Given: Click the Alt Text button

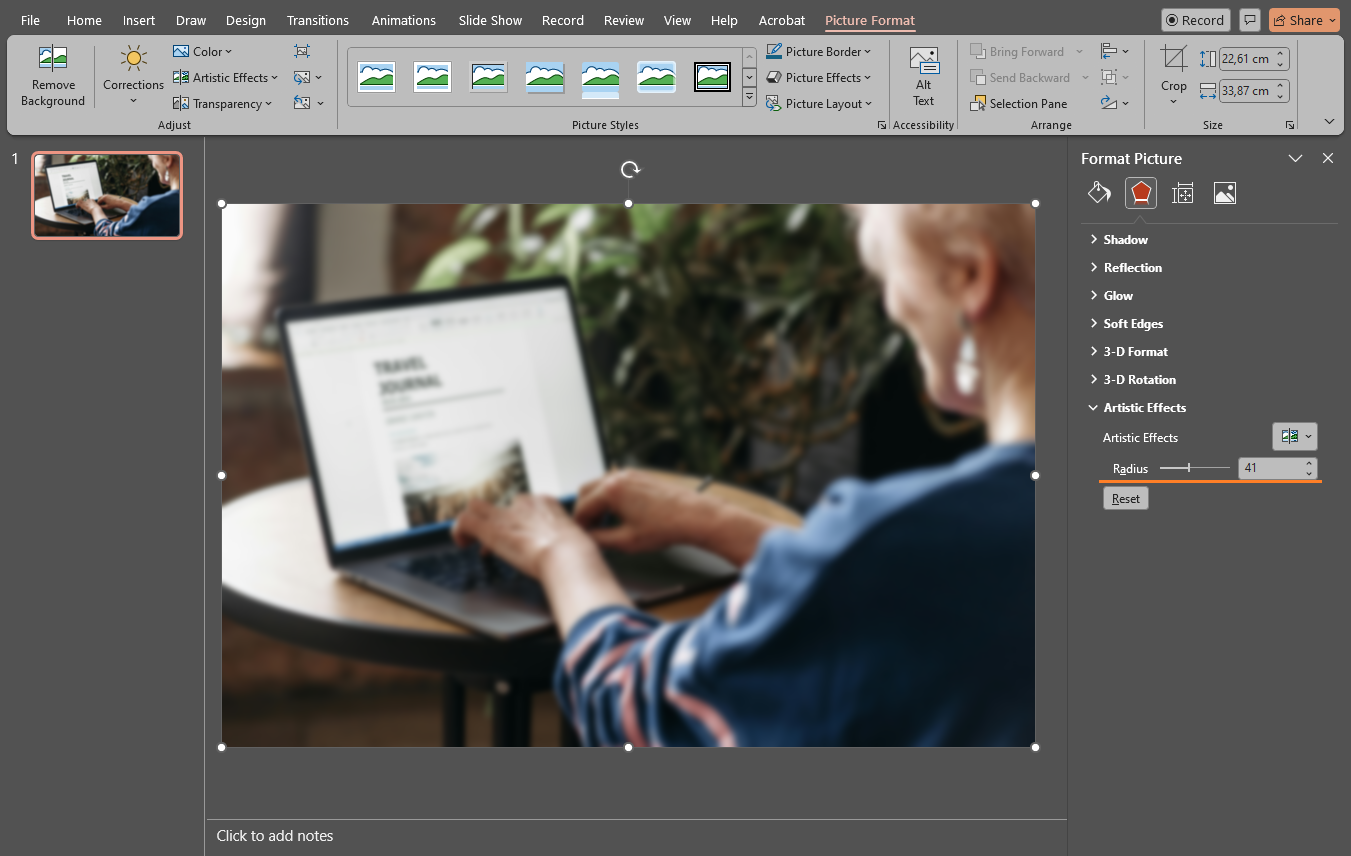Looking at the screenshot, I should tap(924, 76).
